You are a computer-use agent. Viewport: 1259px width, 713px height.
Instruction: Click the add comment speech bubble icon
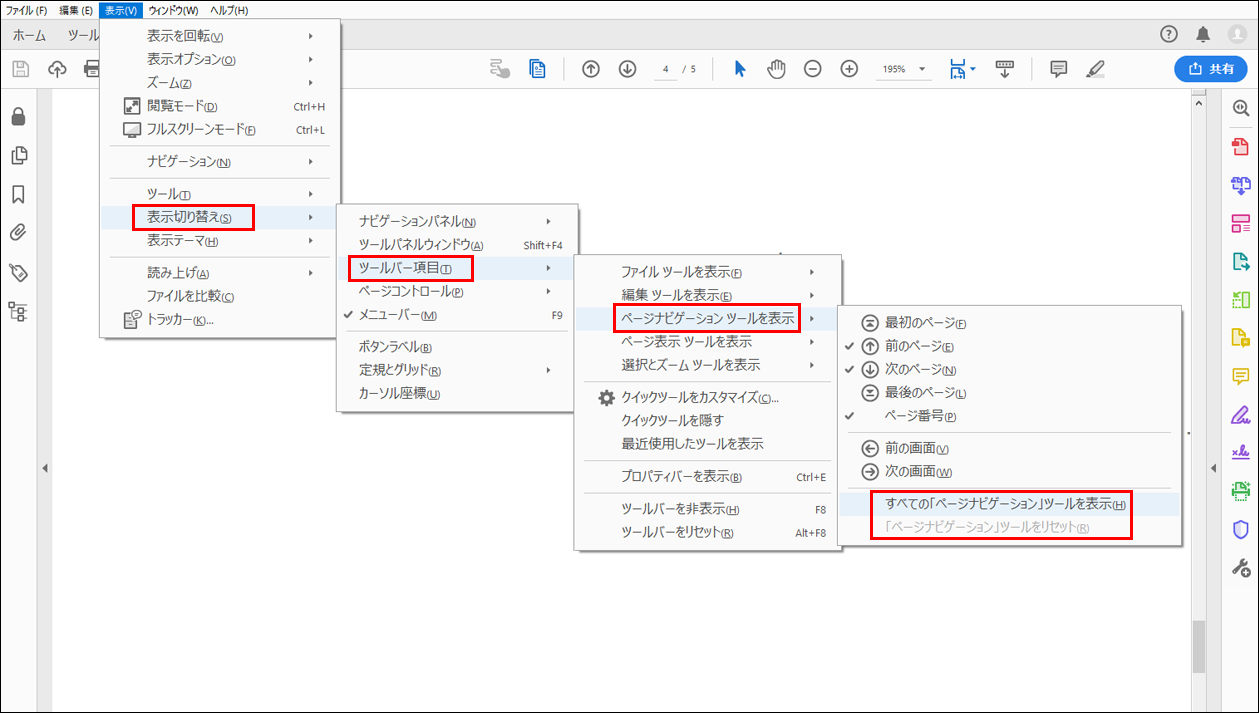[1058, 69]
